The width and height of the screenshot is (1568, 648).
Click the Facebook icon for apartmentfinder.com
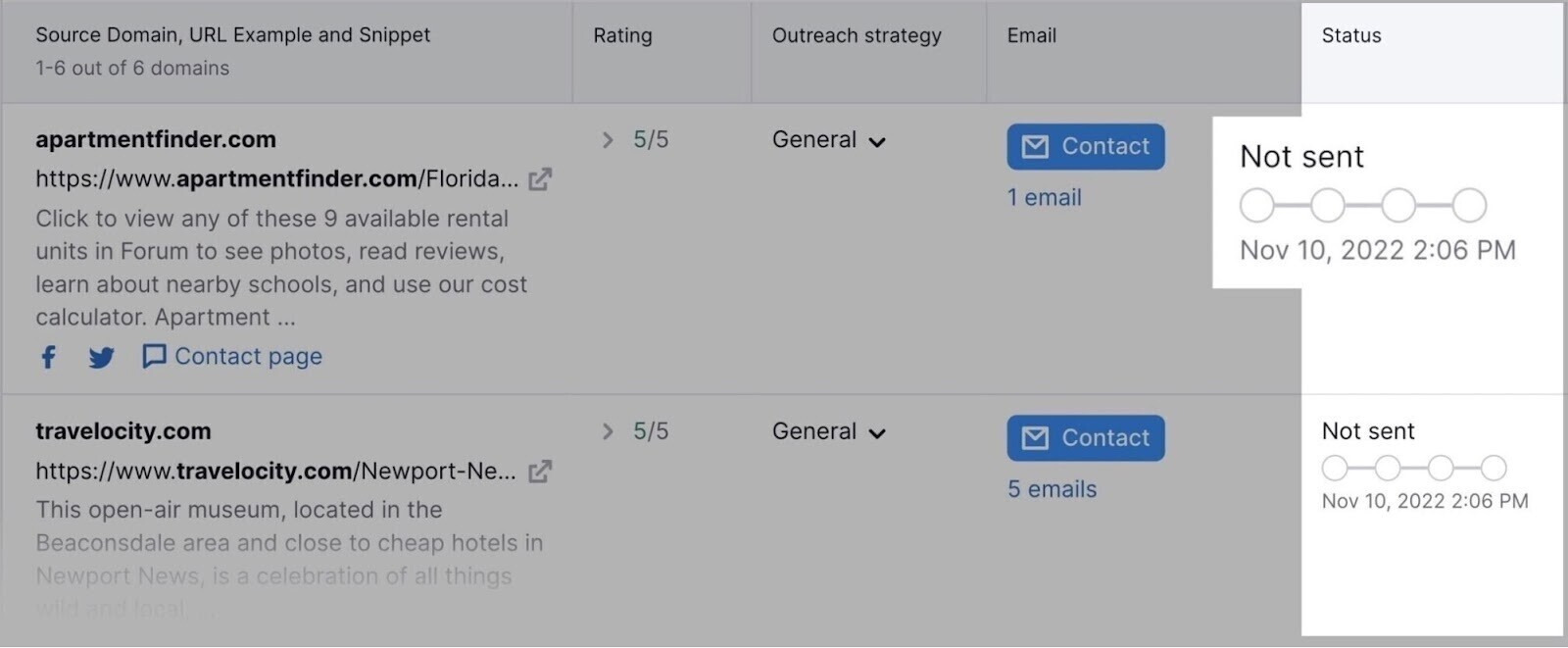(x=47, y=357)
